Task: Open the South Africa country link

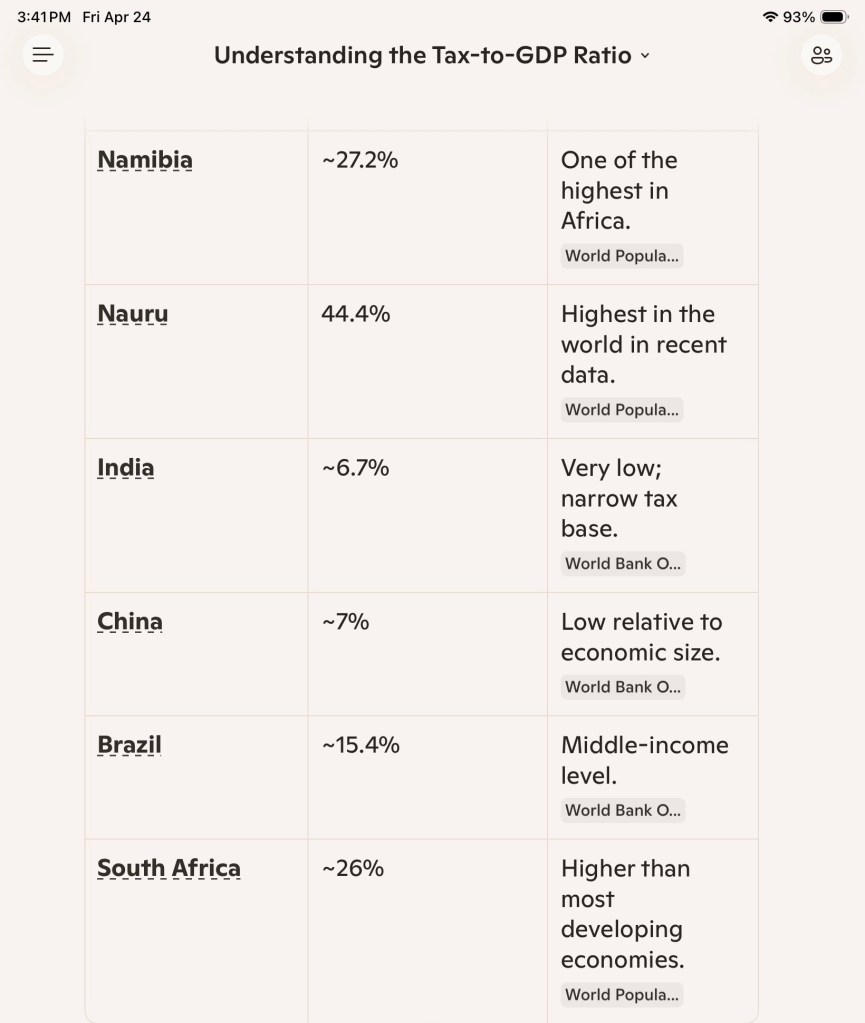Action: click(169, 868)
